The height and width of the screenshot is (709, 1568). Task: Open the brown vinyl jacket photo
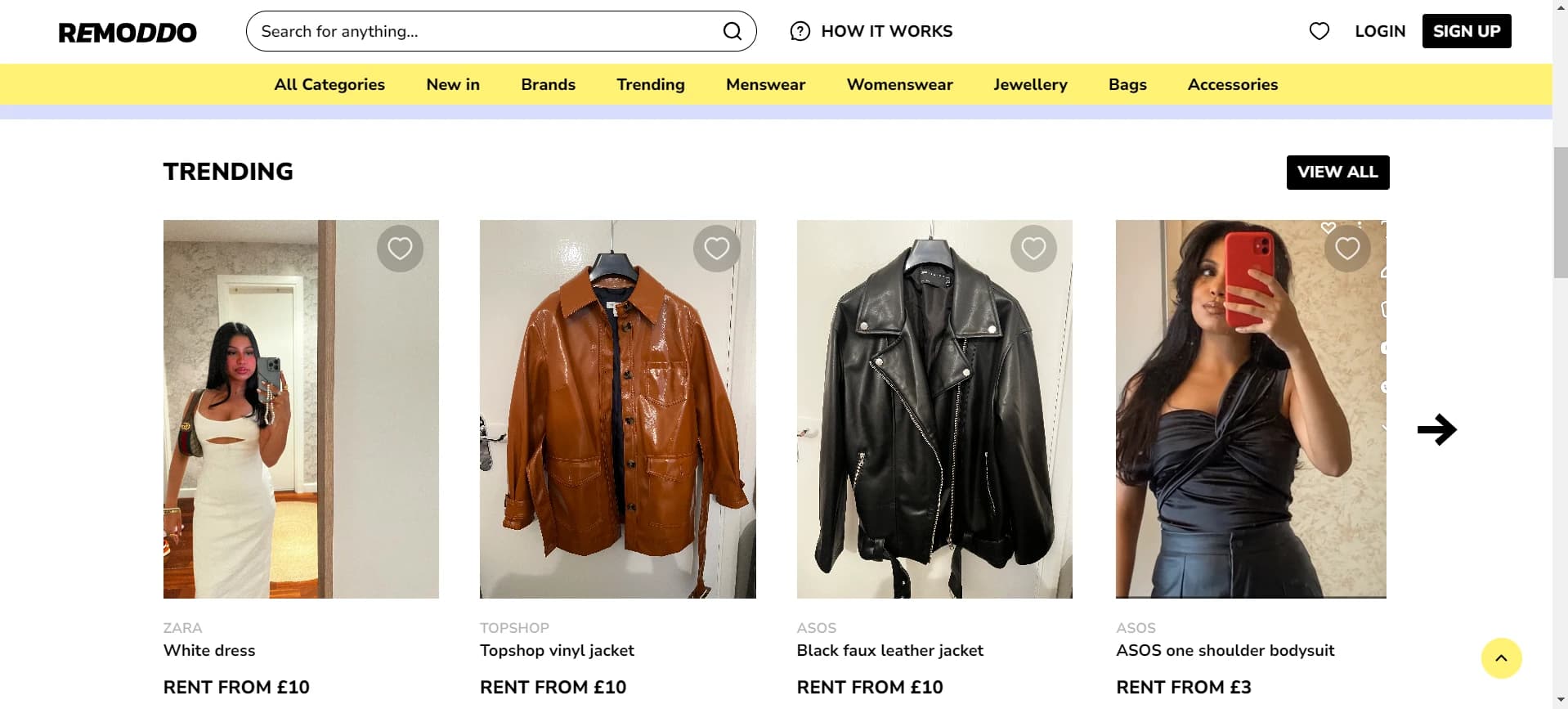[617, 409]
